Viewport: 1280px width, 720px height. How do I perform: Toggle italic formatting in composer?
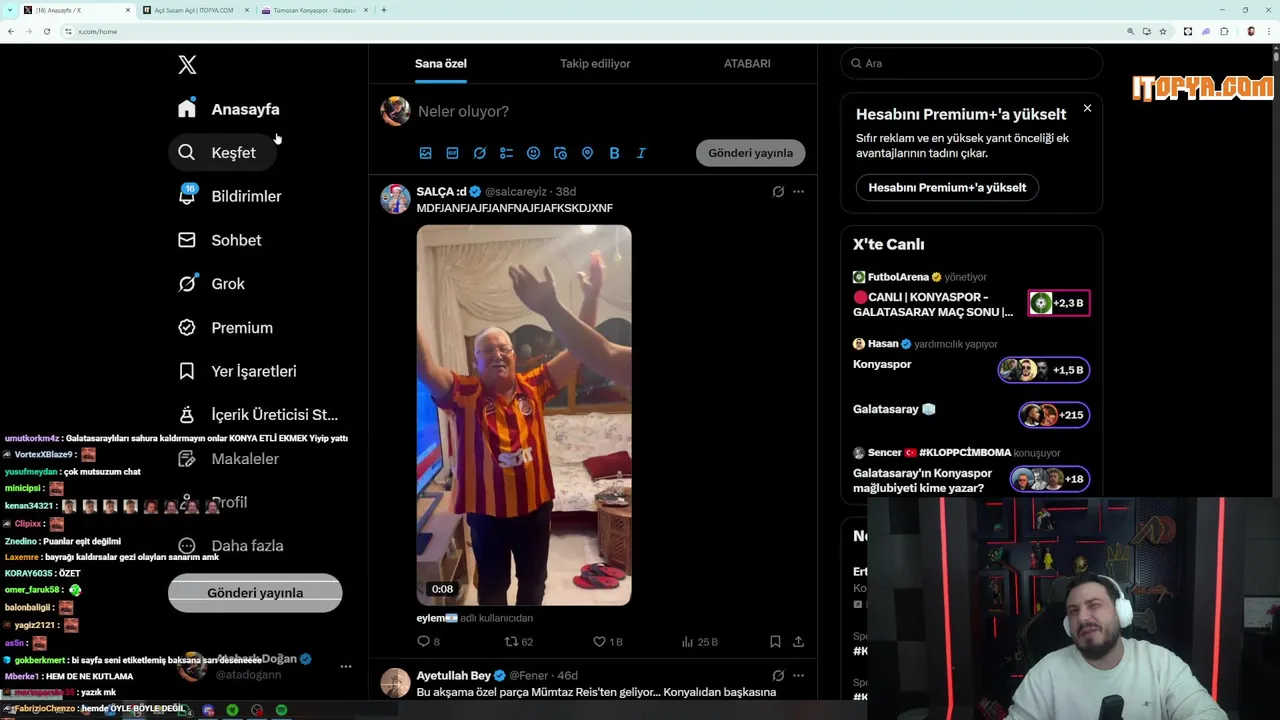pos(641,153)
